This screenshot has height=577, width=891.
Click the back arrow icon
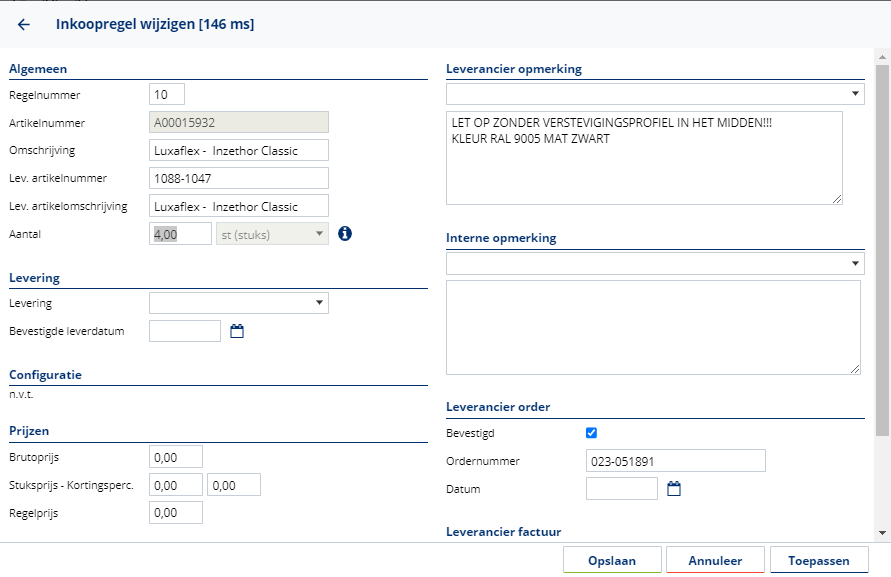click(x=24, y=24)
